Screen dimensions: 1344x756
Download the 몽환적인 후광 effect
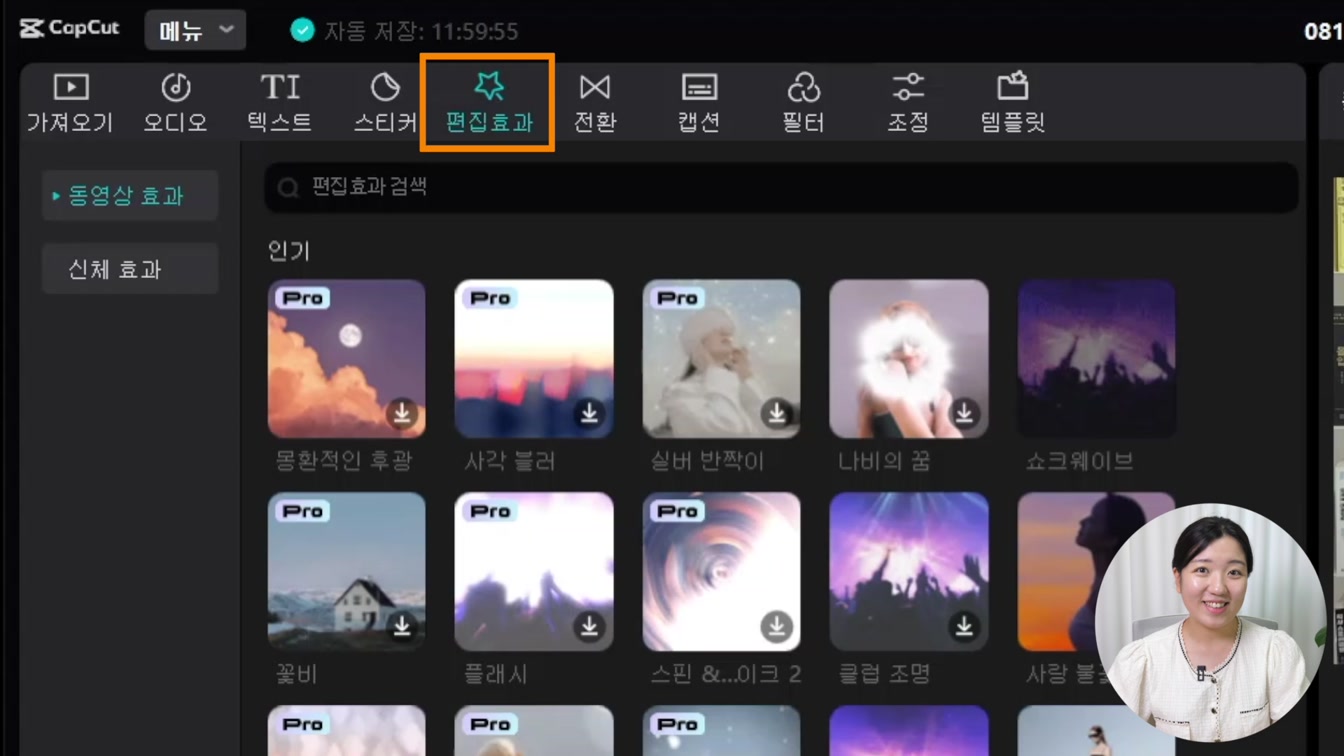point(402,413)
